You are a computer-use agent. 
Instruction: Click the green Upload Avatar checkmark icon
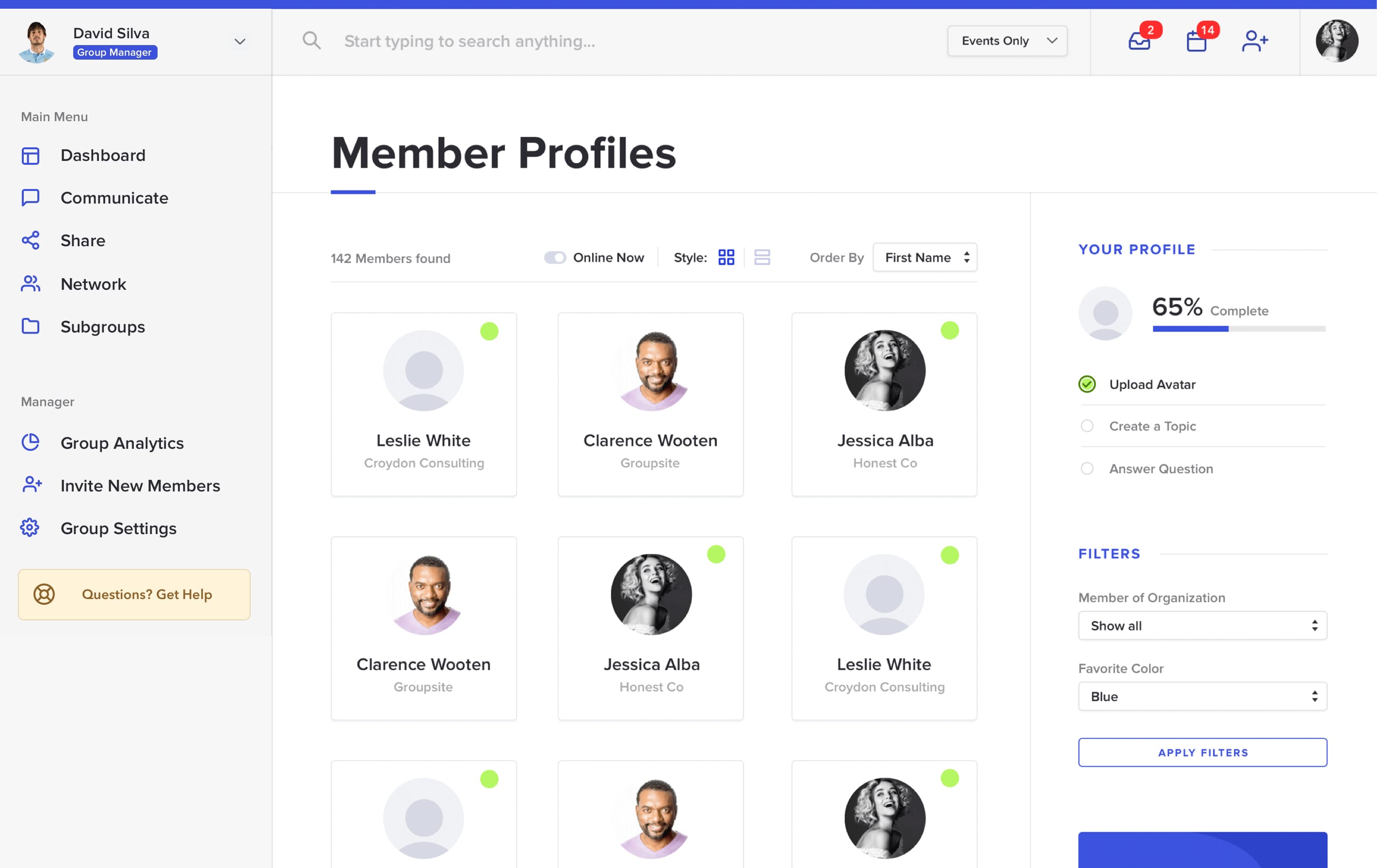click(1087, 384)
